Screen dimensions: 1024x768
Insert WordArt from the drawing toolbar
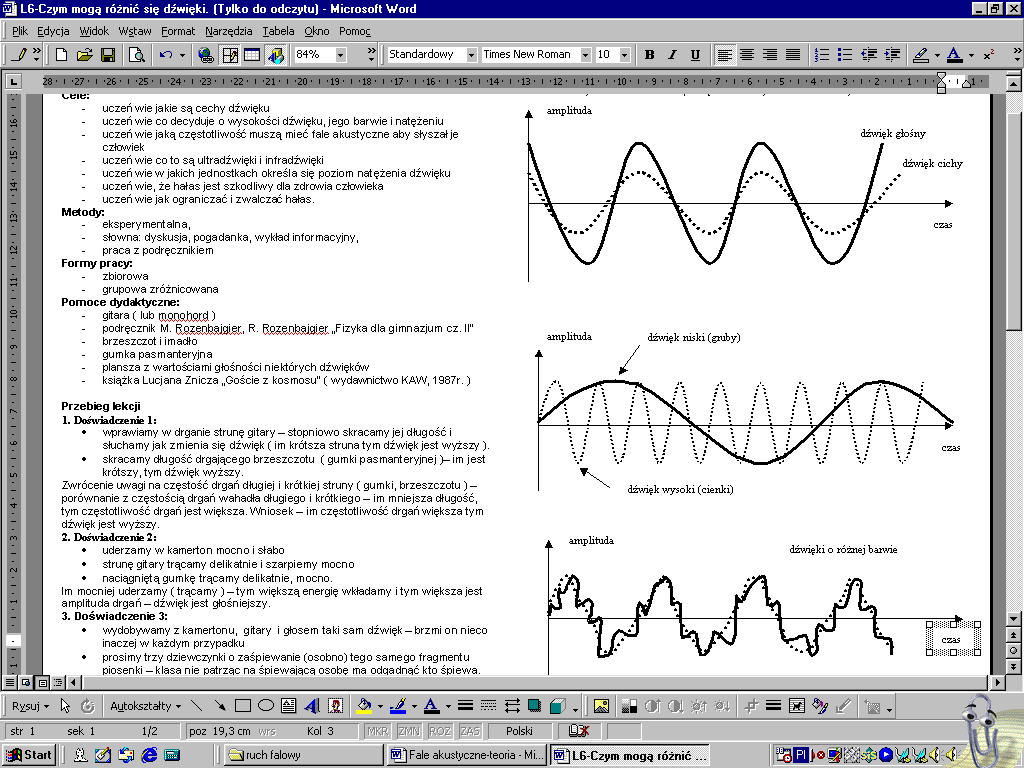(311, 706)
